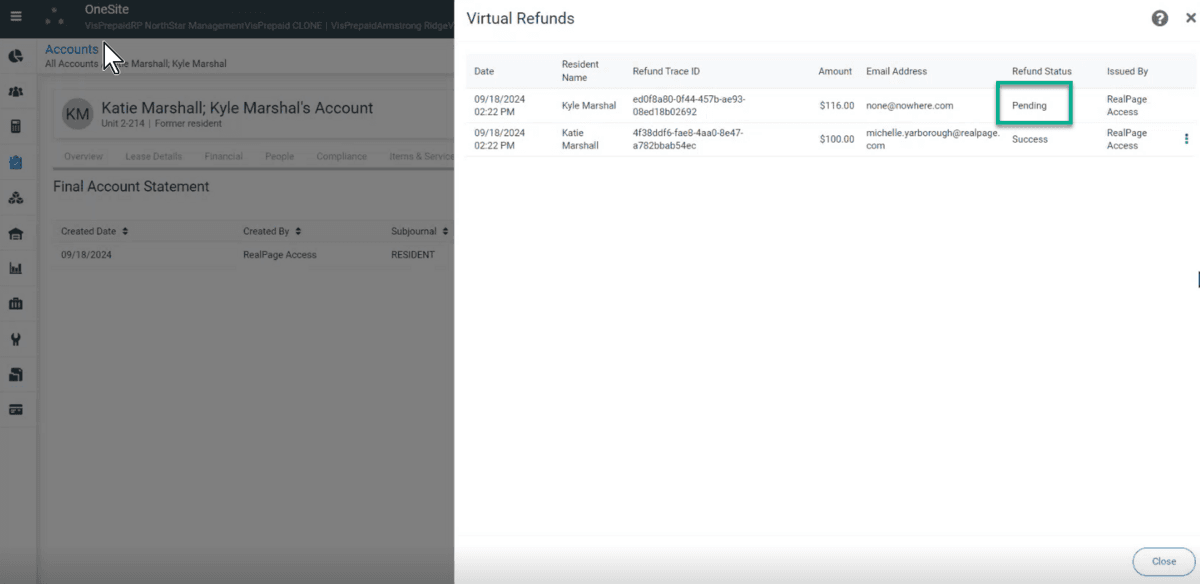Click Unit 2-214 Former resident text

161,123
